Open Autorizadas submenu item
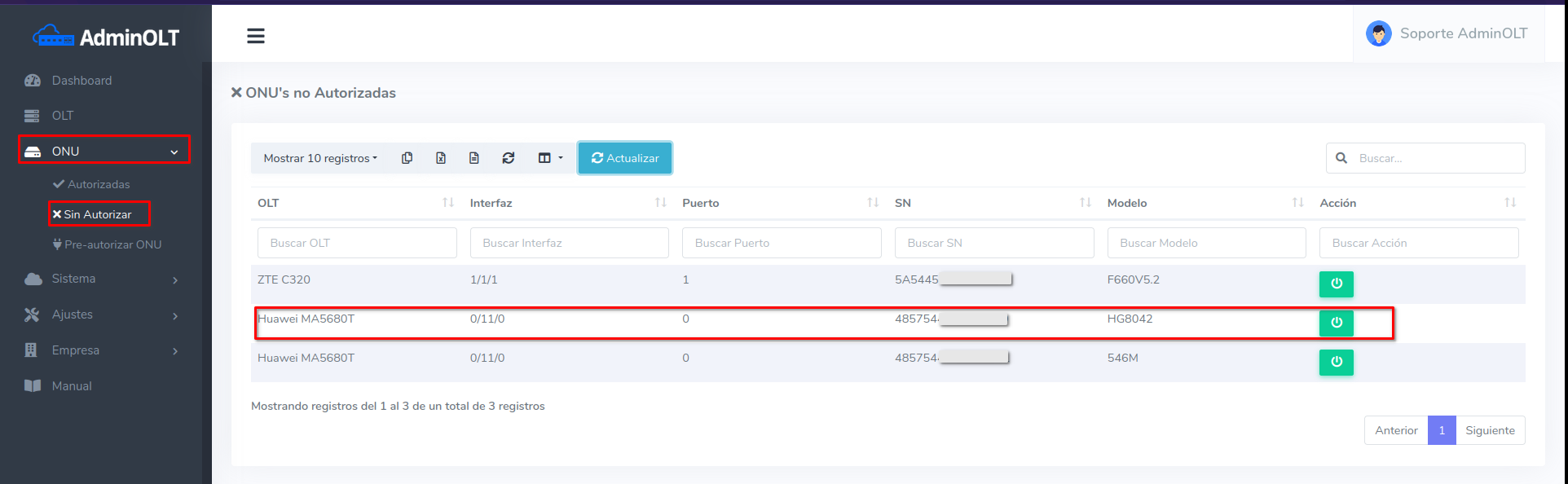Viewport: 1568px width, 484px height. (98, 184)
